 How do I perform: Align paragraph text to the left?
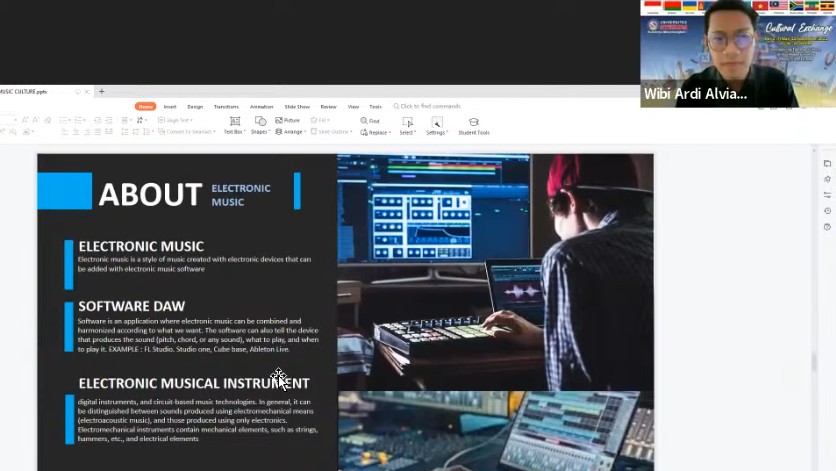point(65,132)
